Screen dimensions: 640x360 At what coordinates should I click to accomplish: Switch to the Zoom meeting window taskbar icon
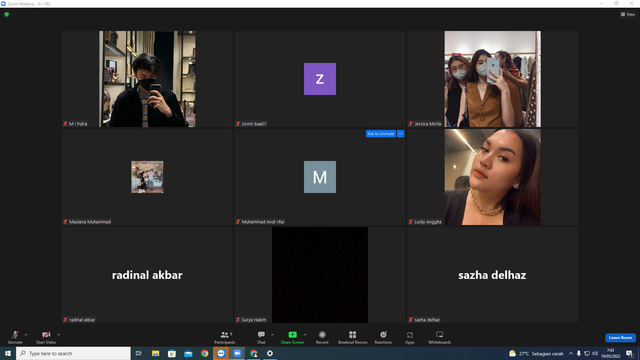(x=237, y=353)
